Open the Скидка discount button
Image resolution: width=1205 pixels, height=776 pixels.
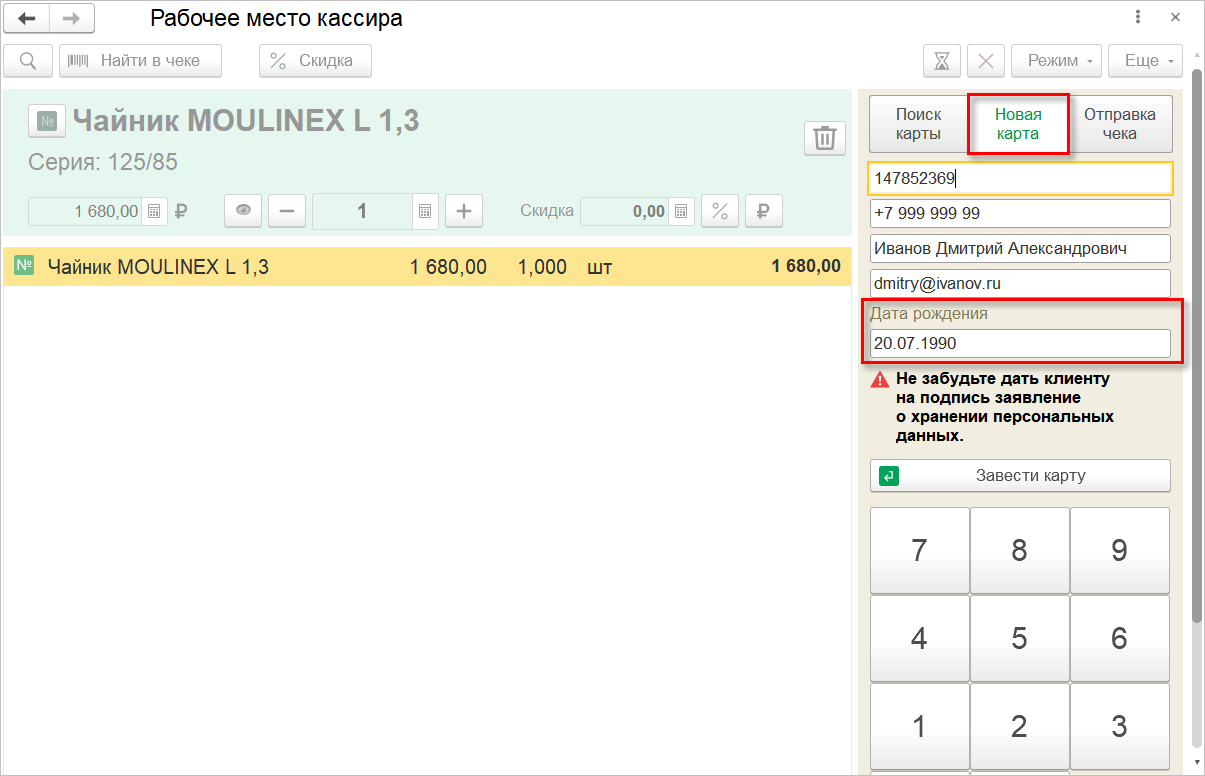pyautogui.click(x=315, y=60)
